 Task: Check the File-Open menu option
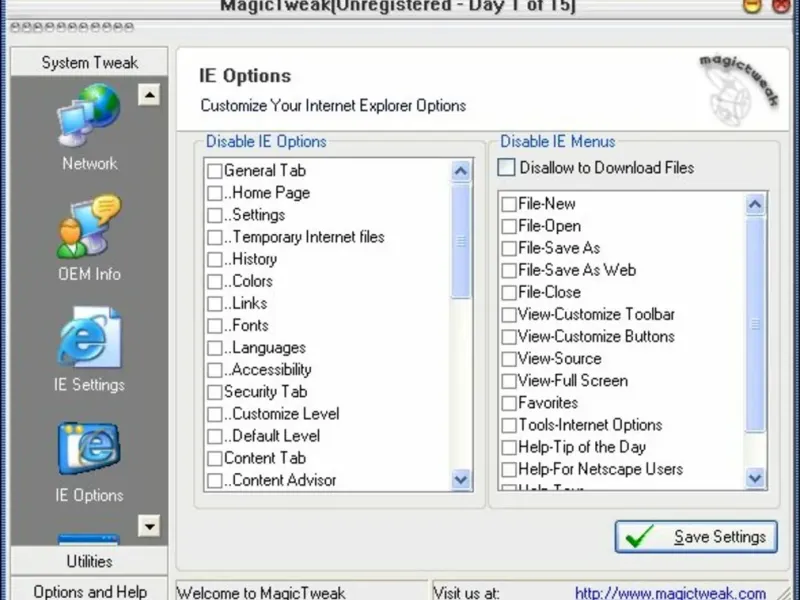point(509,226)
